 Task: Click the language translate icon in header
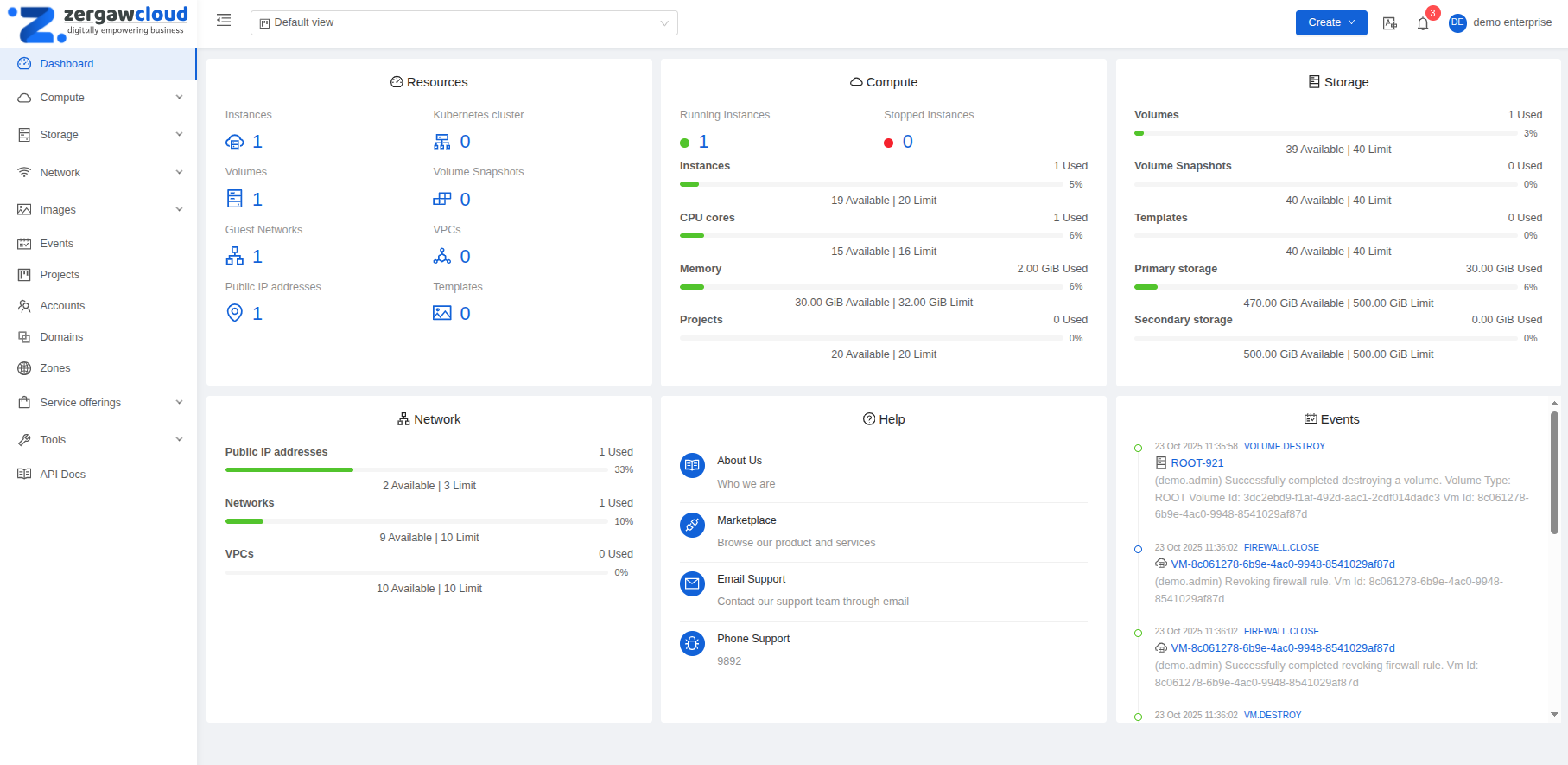(1390, 23)
